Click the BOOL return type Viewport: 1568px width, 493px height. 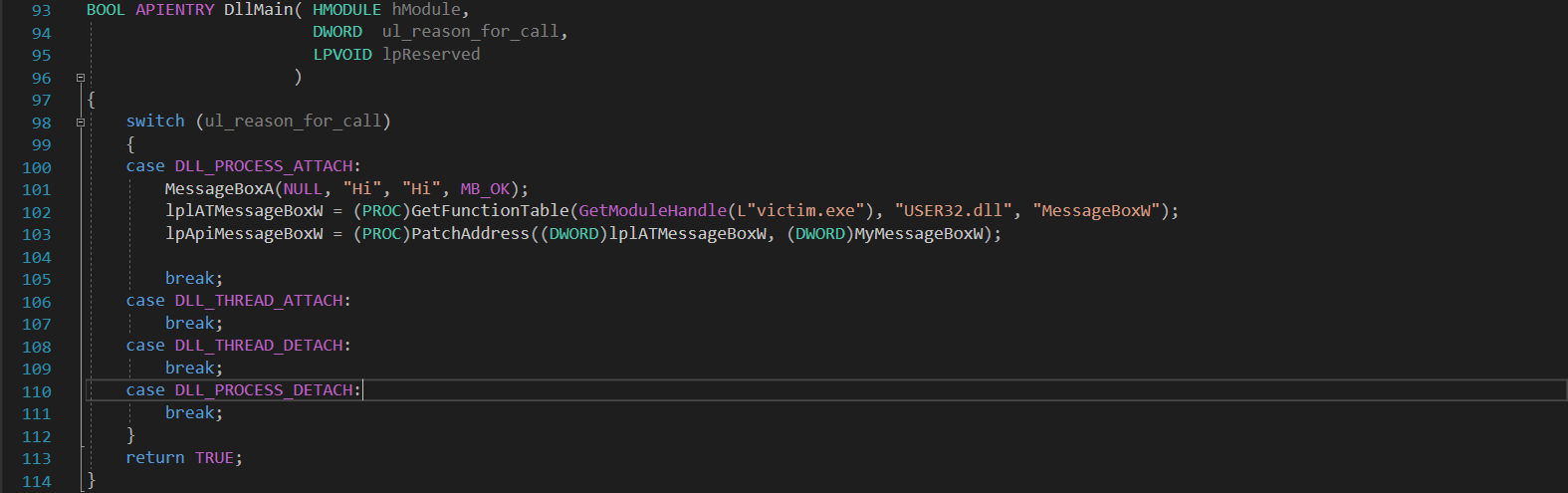coord(106,10)
